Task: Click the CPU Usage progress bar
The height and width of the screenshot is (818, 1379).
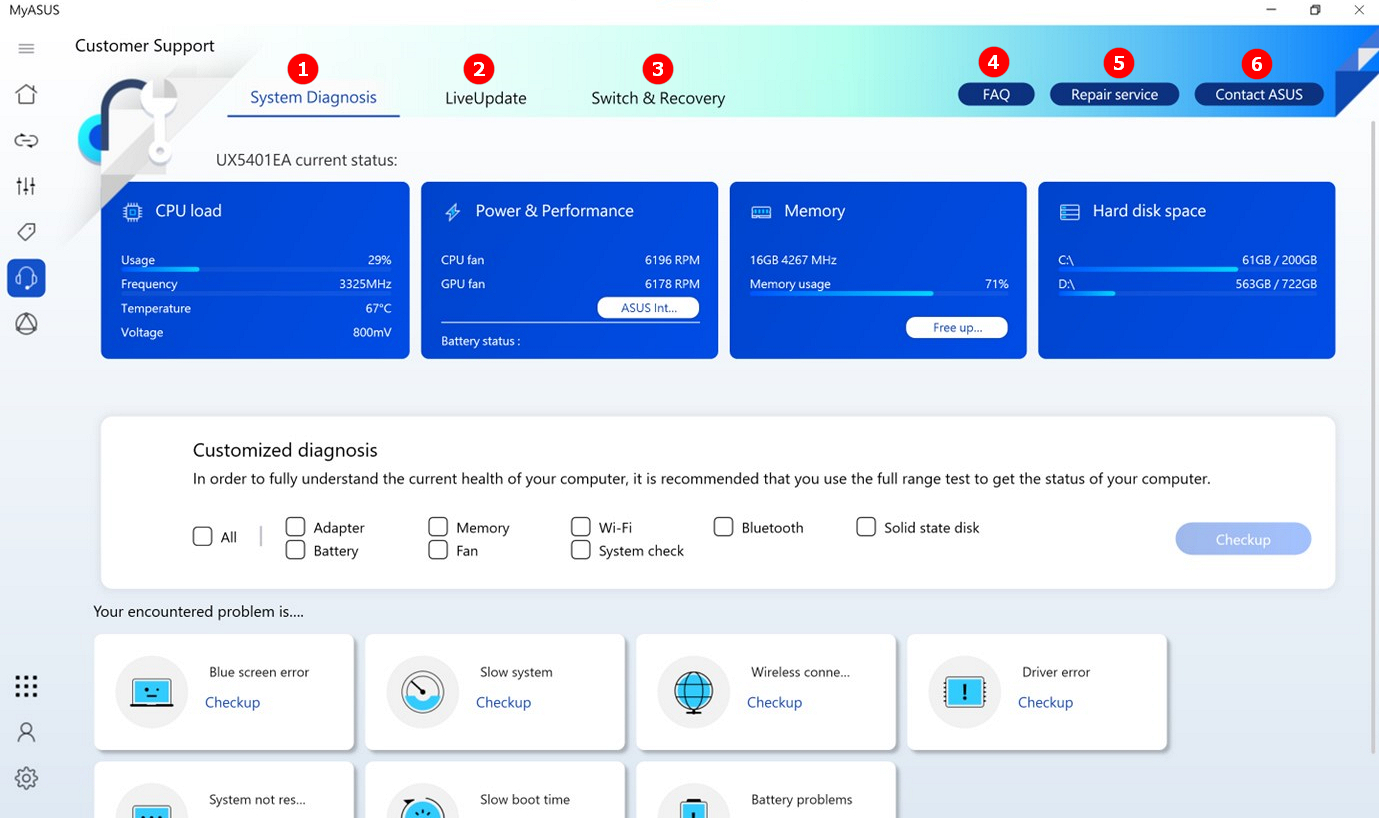Action: pyautogui.click(x=256, y=269)
